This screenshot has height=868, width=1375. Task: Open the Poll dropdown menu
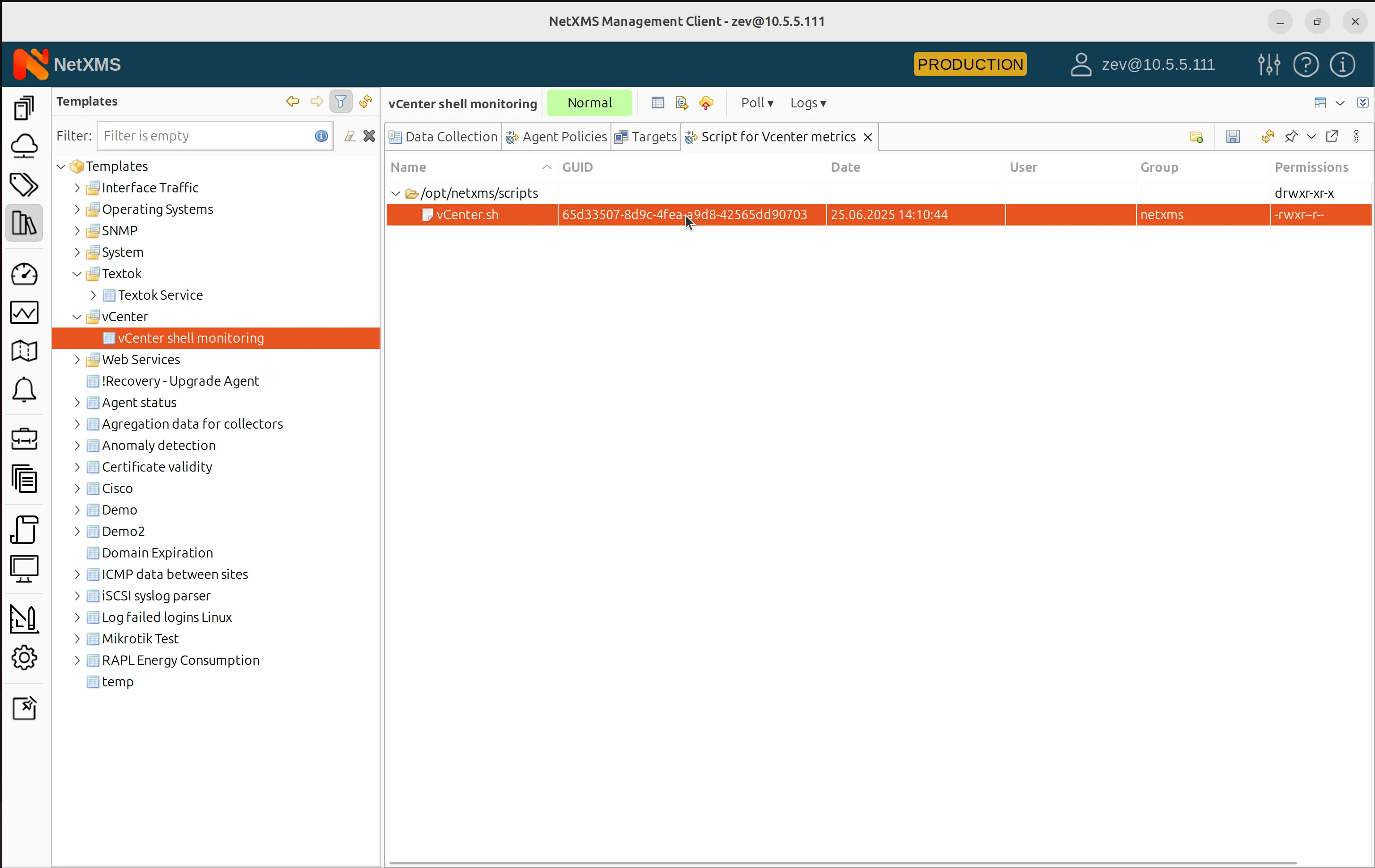[x=756, y=103]
